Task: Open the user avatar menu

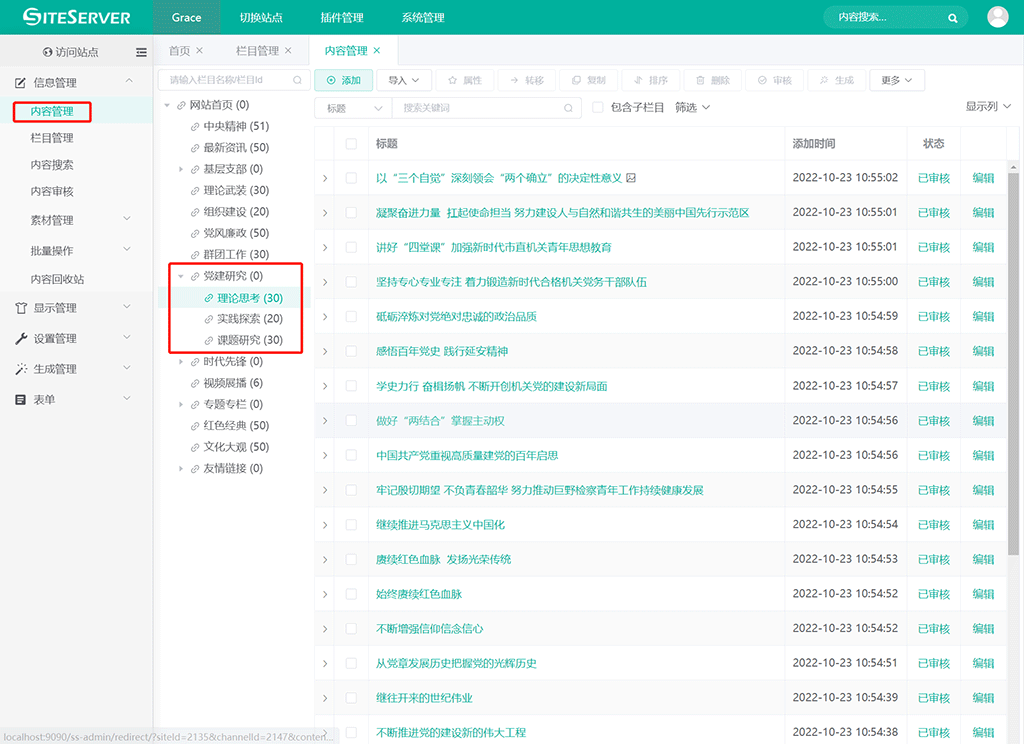Action: pos(997,17)
